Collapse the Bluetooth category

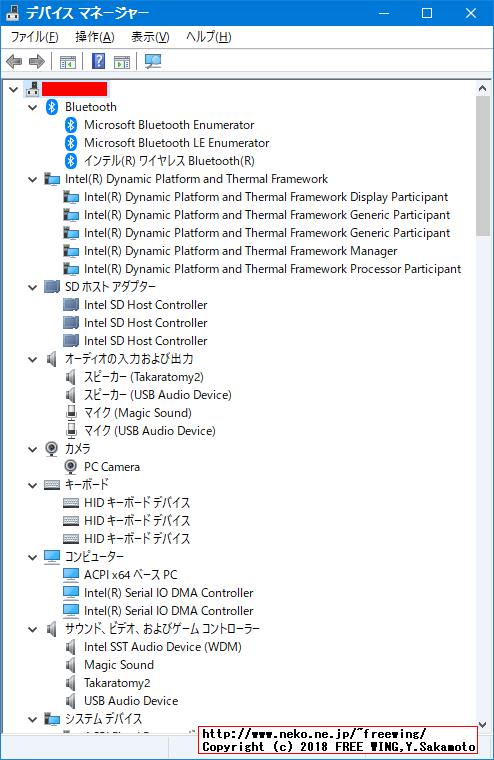tap(32, 107)
